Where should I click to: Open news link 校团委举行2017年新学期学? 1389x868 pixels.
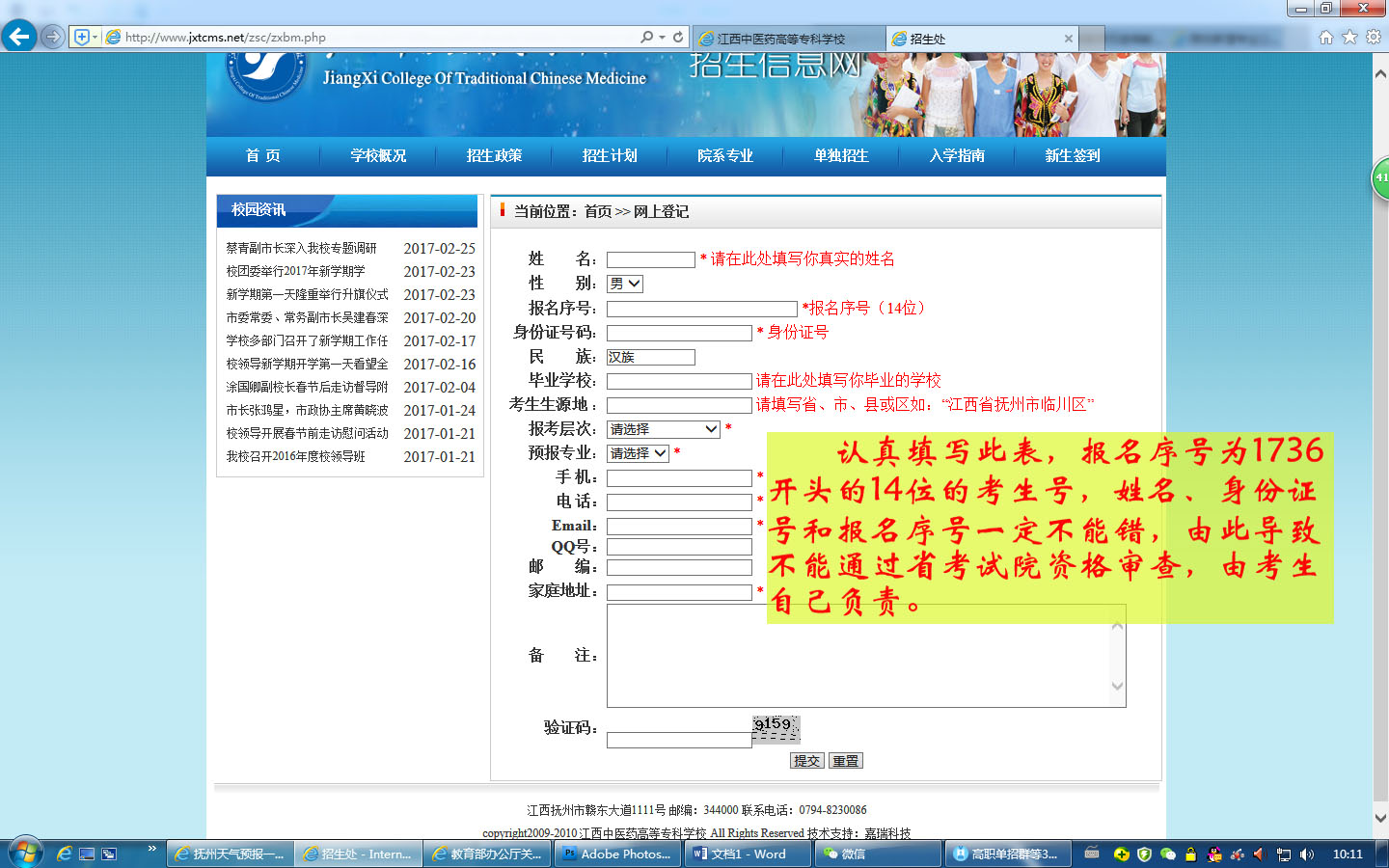coord(295,272)
